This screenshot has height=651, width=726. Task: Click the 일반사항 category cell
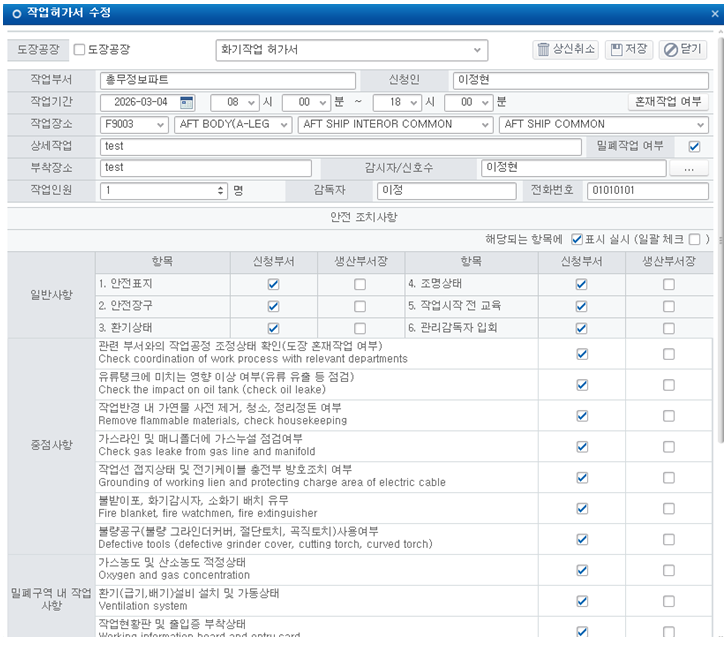pyautogui.click(x=51, y=295)
